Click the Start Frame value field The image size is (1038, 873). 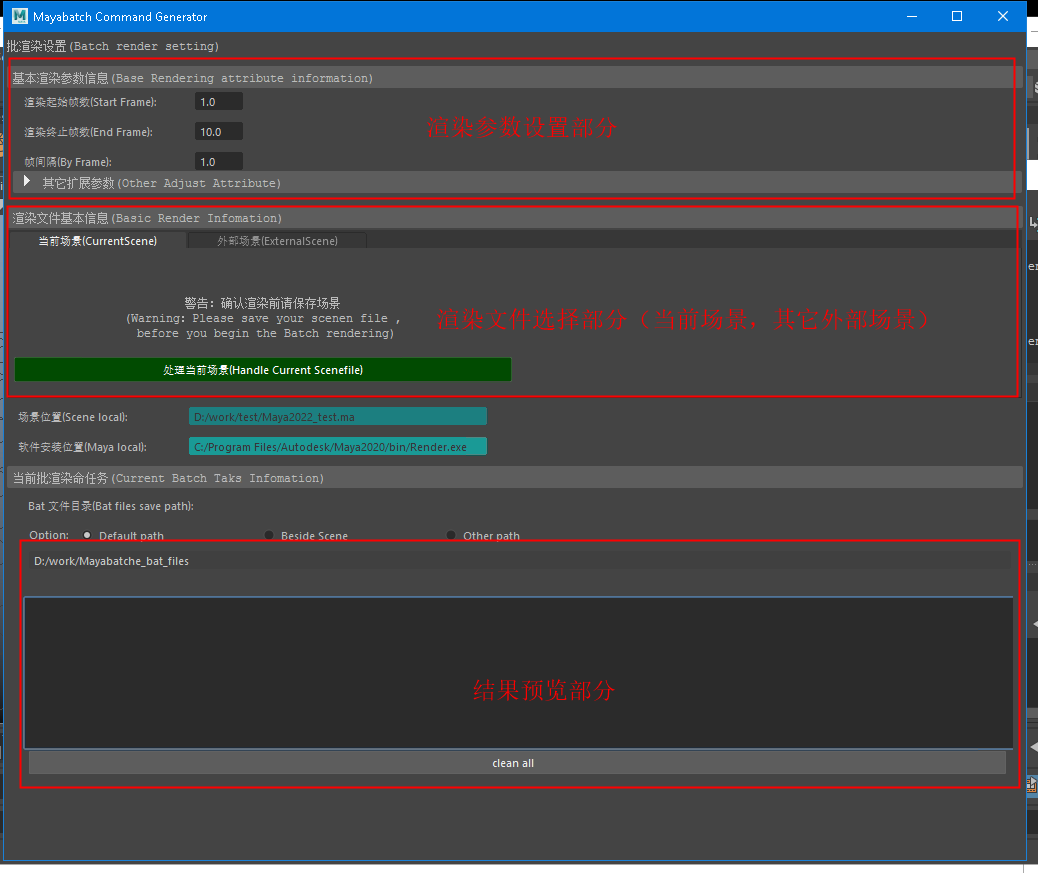click(x=218, y=102)
